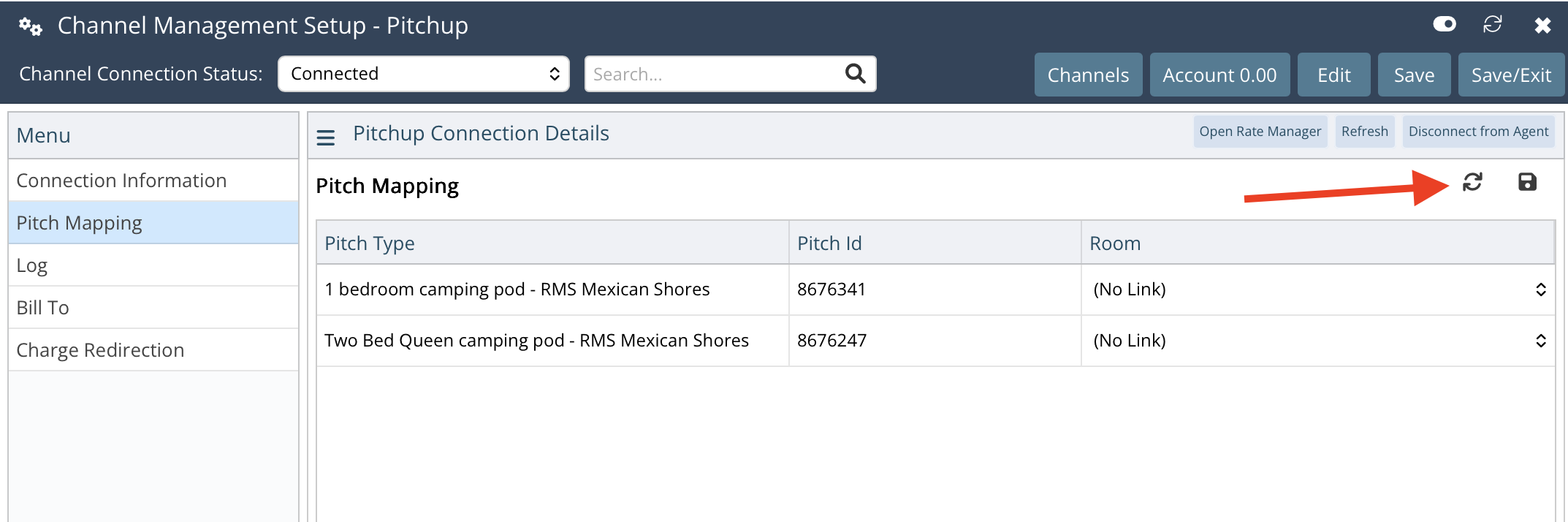Save pitch mapping with the floppy disk icon
The width and height of the screenshot is (1568, 522).
pyautogui.click(x=1527, y=182)
